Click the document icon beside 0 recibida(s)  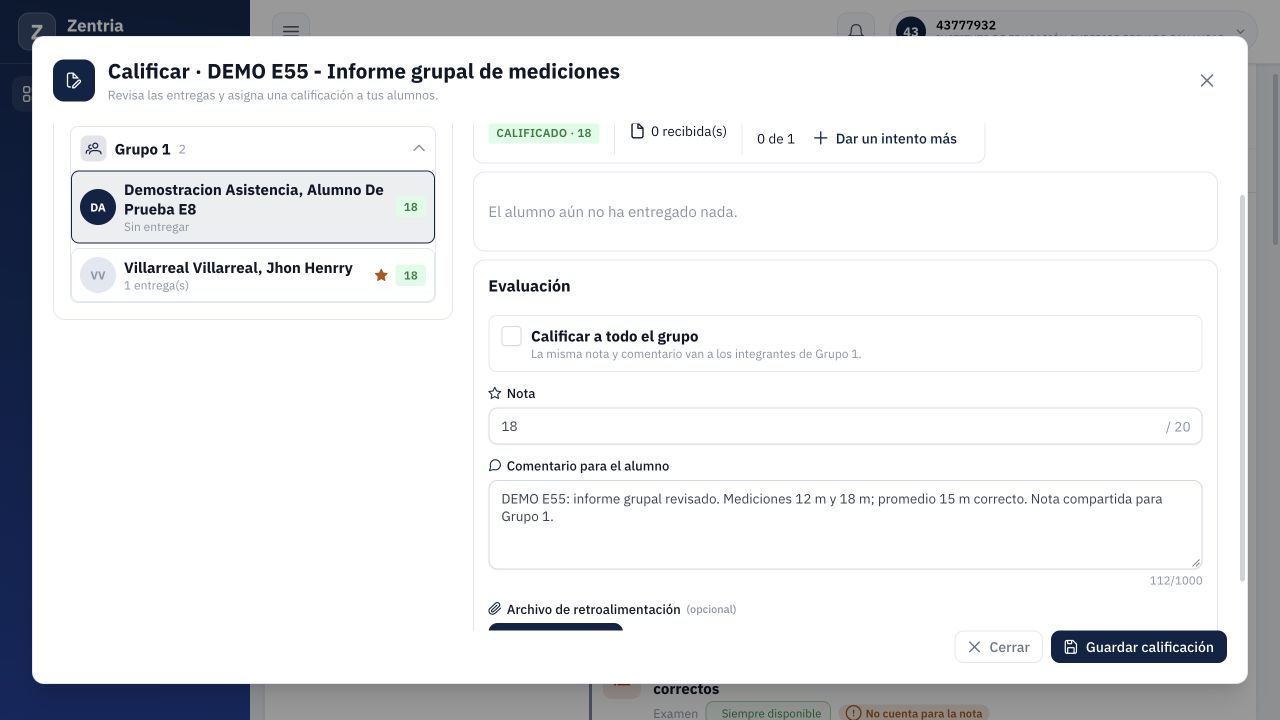(637, 131)
